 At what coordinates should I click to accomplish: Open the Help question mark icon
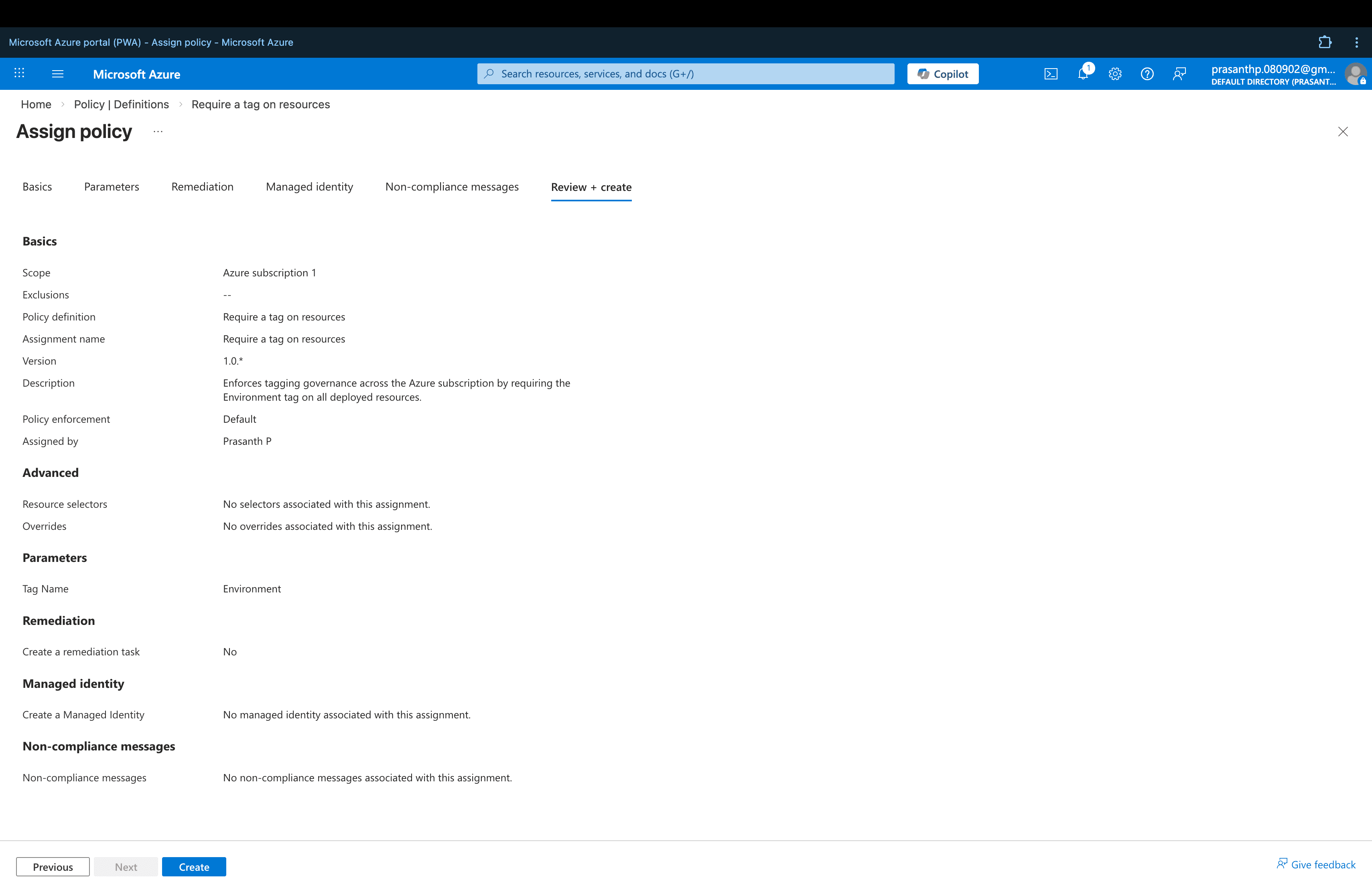pos(1147,73)
